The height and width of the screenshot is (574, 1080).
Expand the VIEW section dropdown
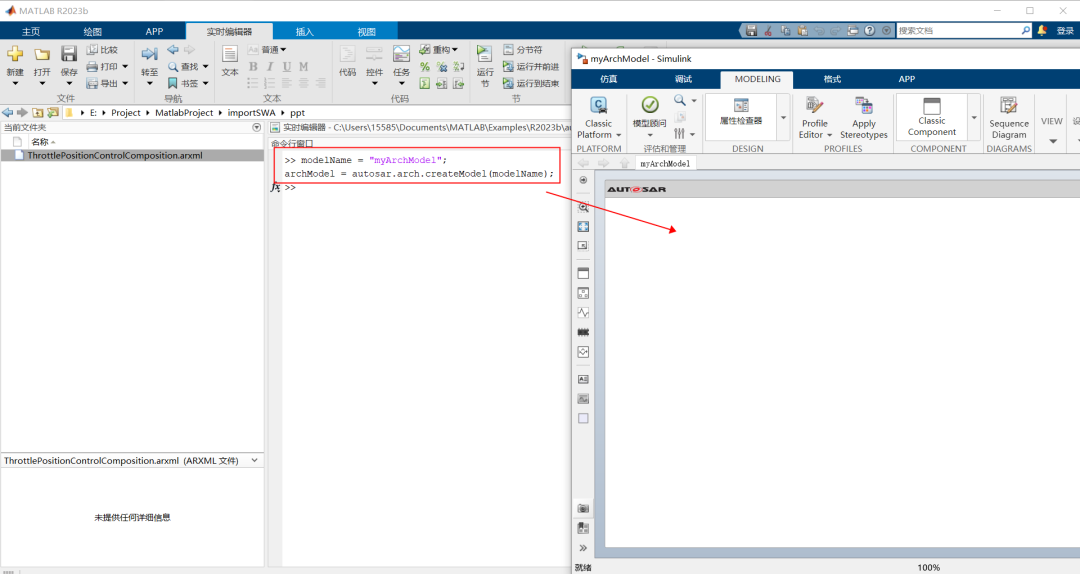(x=1052, y=141)
